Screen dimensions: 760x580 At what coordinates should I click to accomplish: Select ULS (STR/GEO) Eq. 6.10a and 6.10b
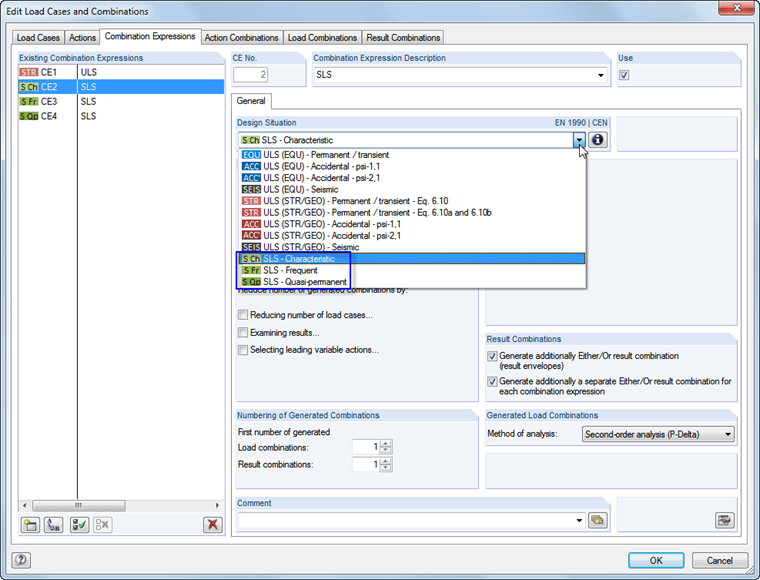coord(412,213)
